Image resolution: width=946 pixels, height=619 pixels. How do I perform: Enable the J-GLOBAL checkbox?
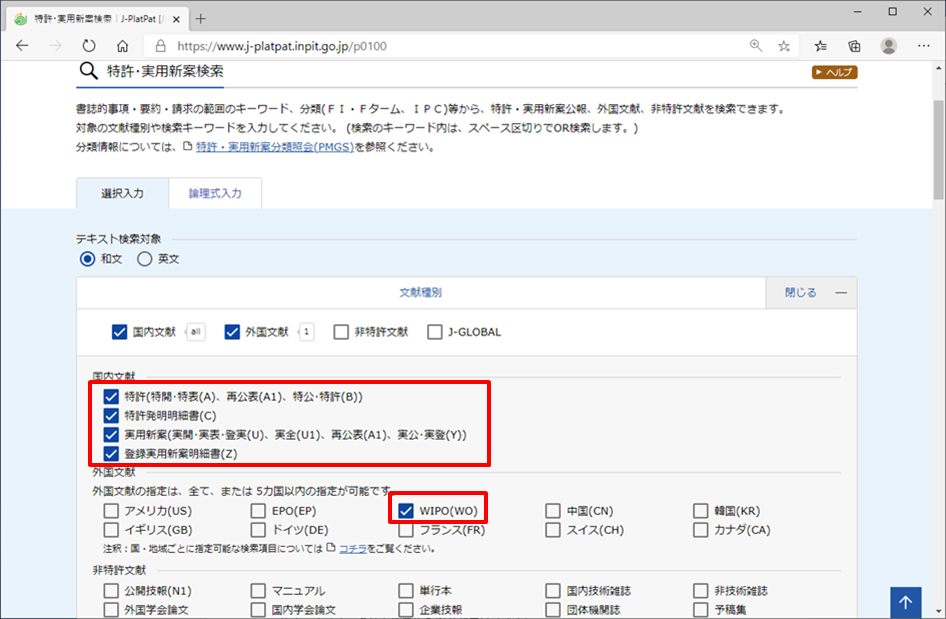(435, 332)
